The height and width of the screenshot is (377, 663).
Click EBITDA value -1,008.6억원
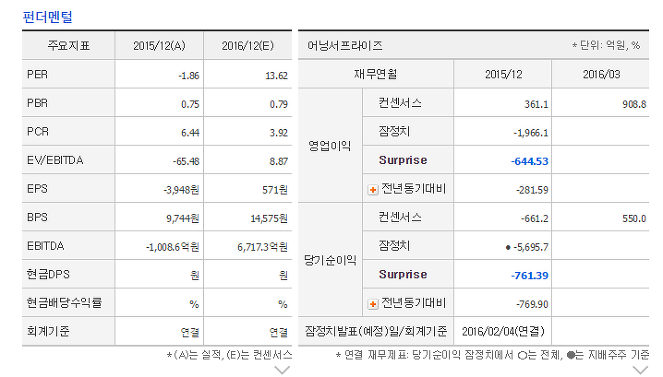(173, 247)
